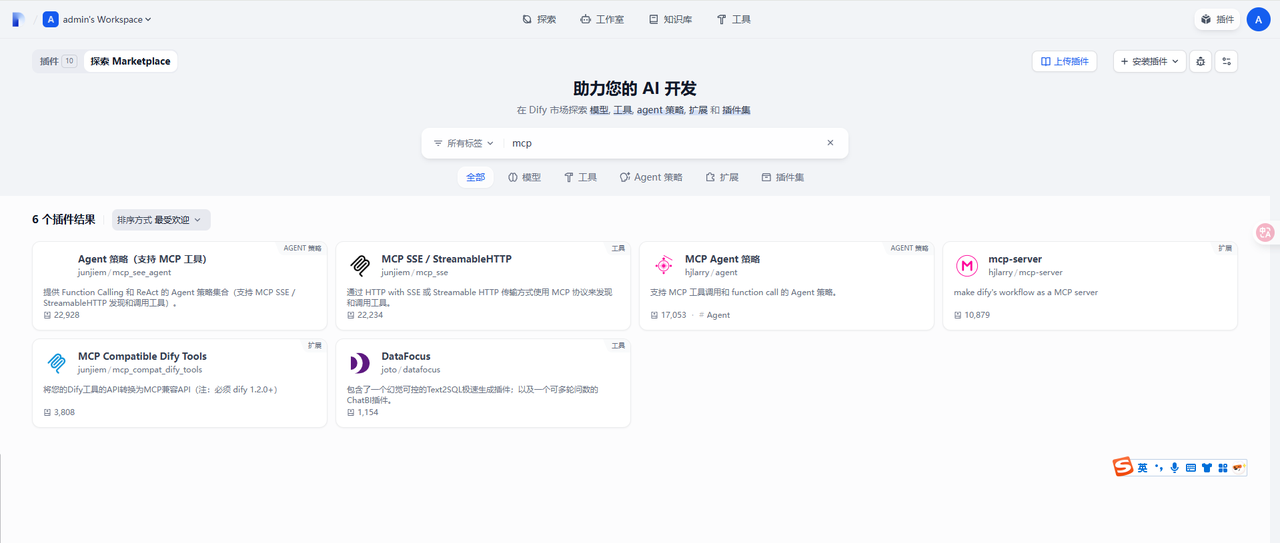Click download count 22,928
Viewport: 1280px width, 543px height.
coord(61,315)
